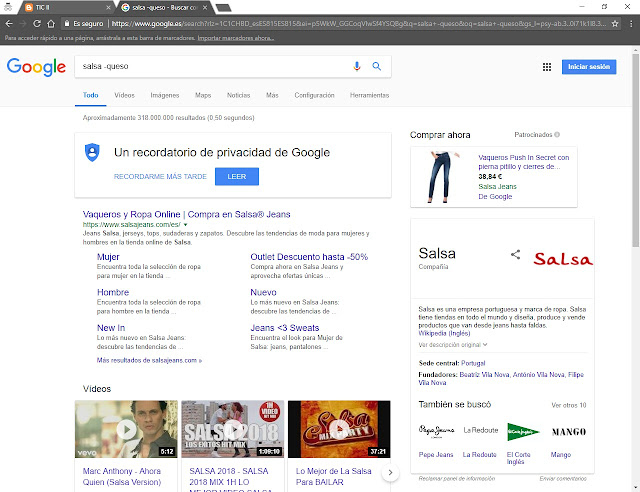
Task: Click the MANGO logo image
Action: tap(569, 432)
